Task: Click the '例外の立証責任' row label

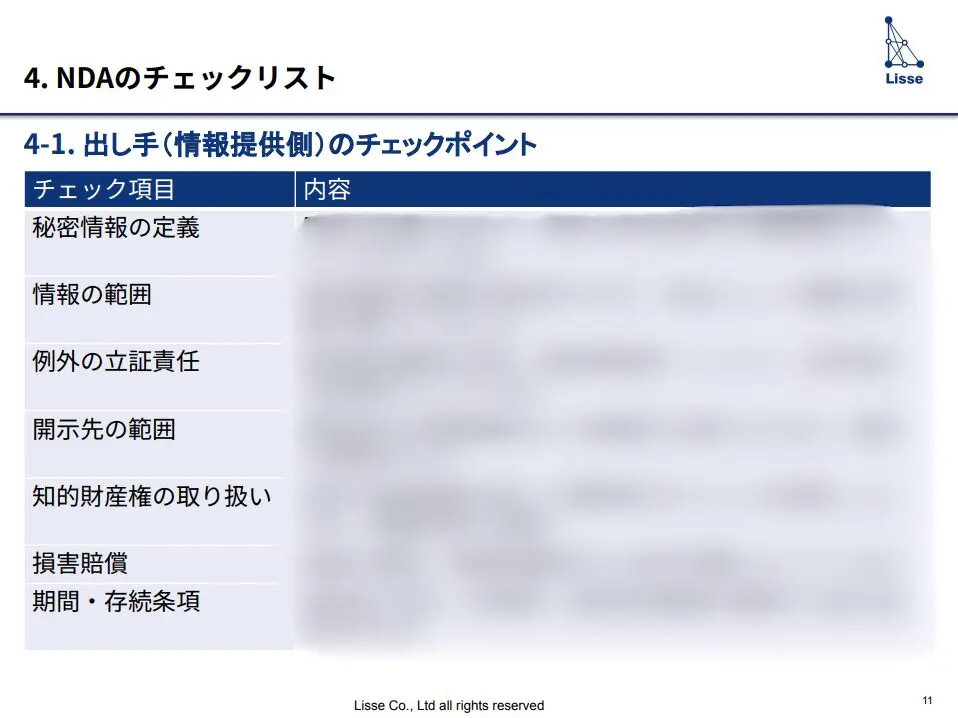Action: (x=116, y=362)
